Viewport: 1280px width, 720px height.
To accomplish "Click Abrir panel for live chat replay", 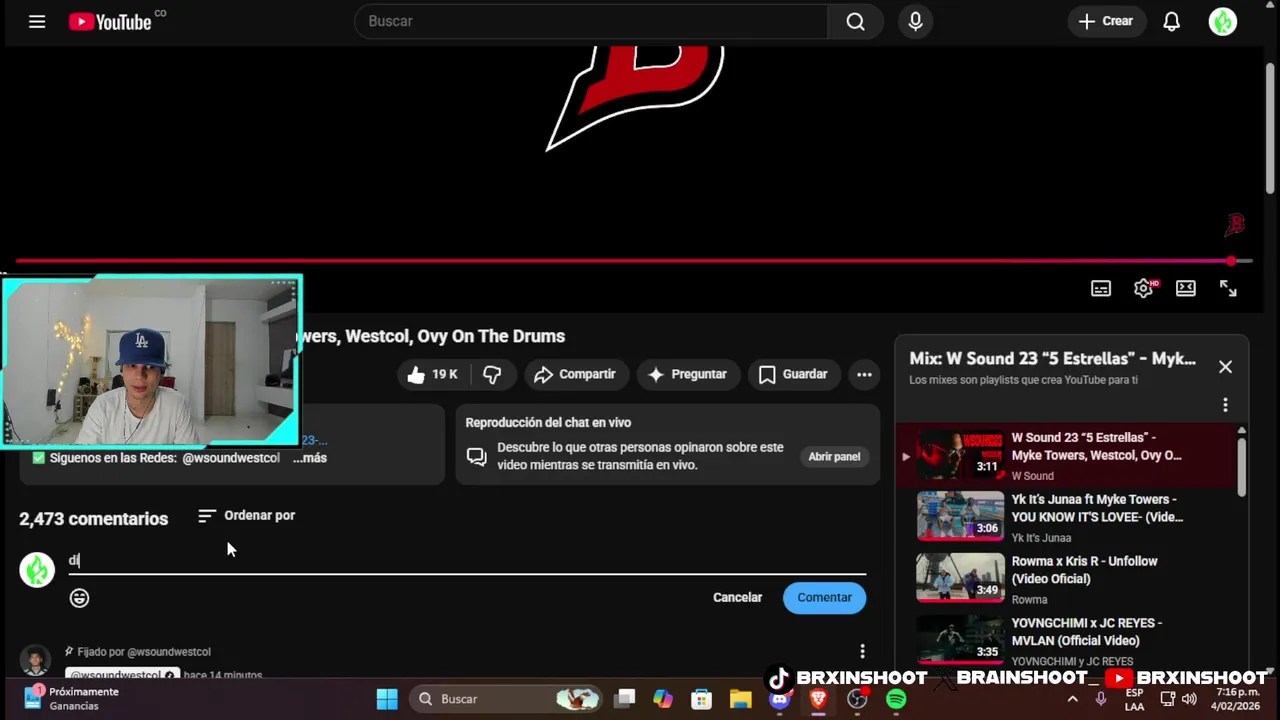I will [834, 456].
